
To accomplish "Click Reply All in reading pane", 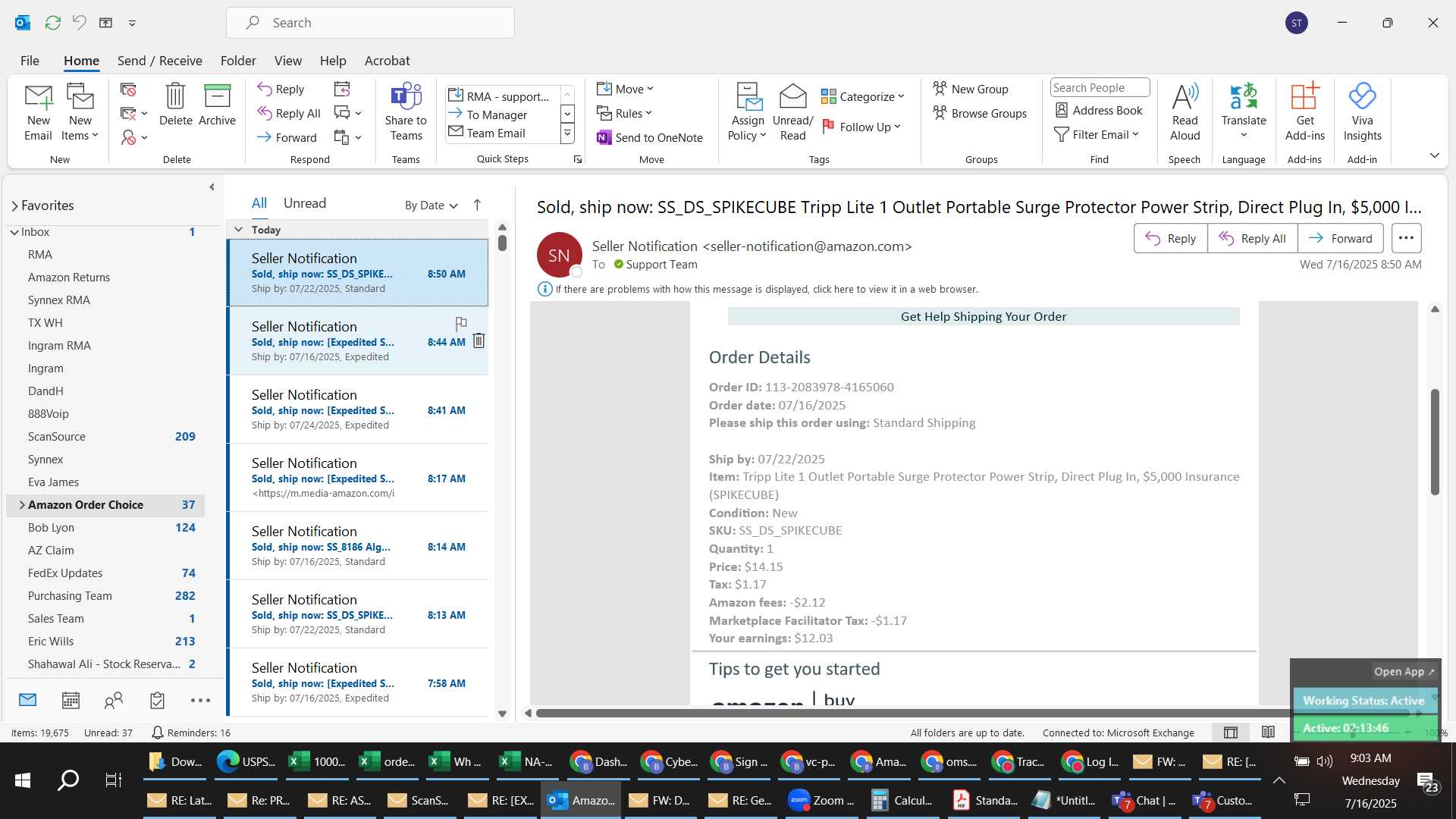I will 1252,238.
